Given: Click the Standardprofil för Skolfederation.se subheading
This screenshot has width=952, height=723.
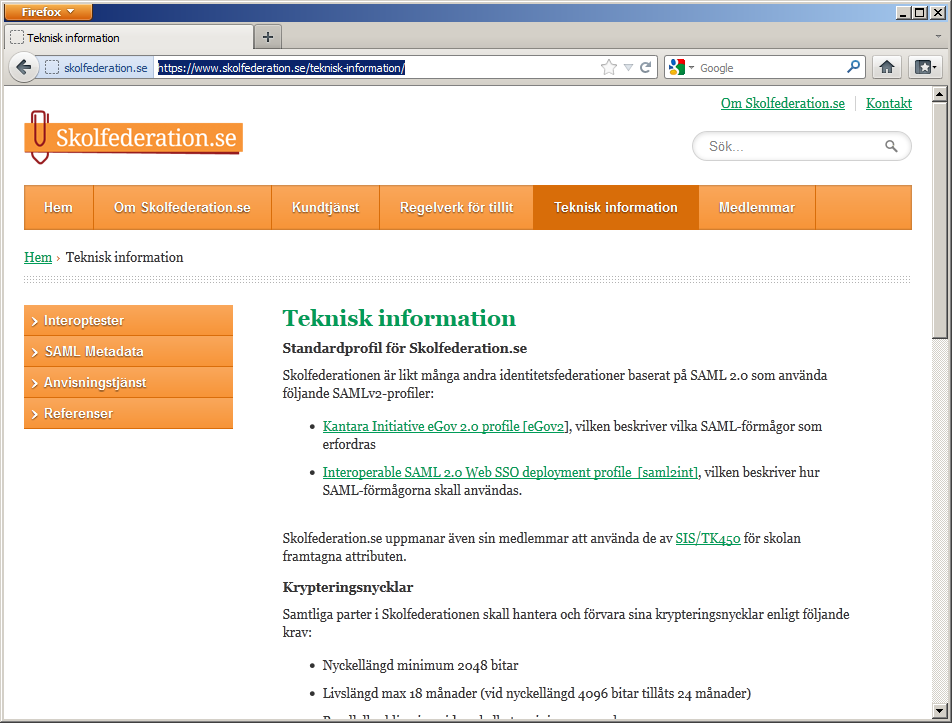Looking at the screenshot, I should click(x=404, y=348).
